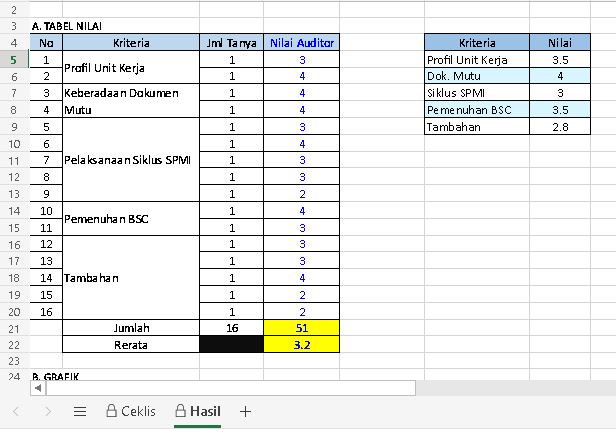Select the yellow Jumlah total cell 51

(x=302, y=328)
